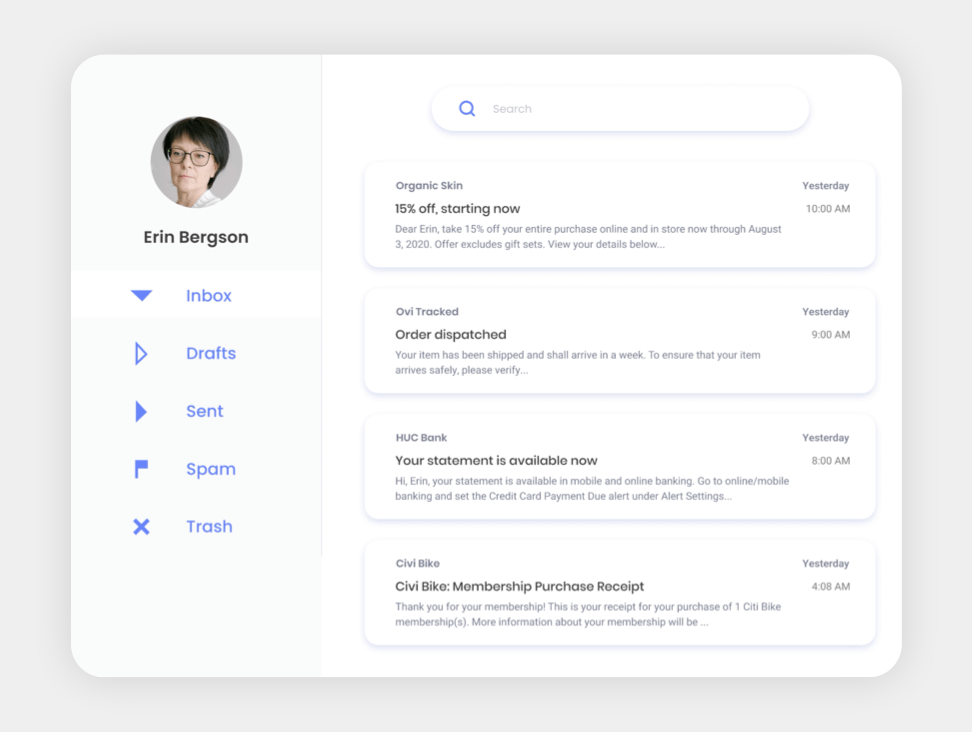Click the Sent solid triangle icon

[x=141, y=411]
